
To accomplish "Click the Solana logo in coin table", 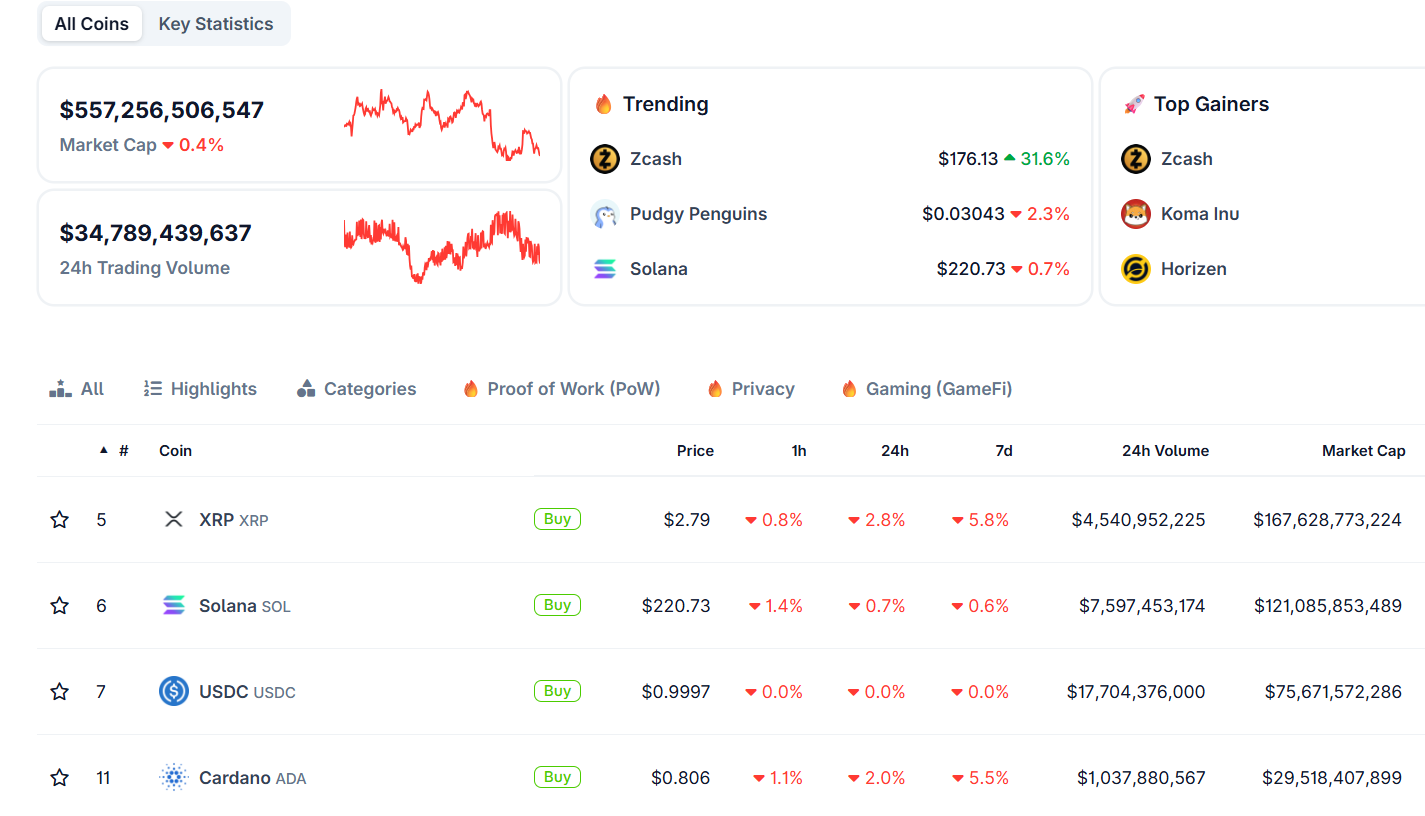I will [174, 606].
